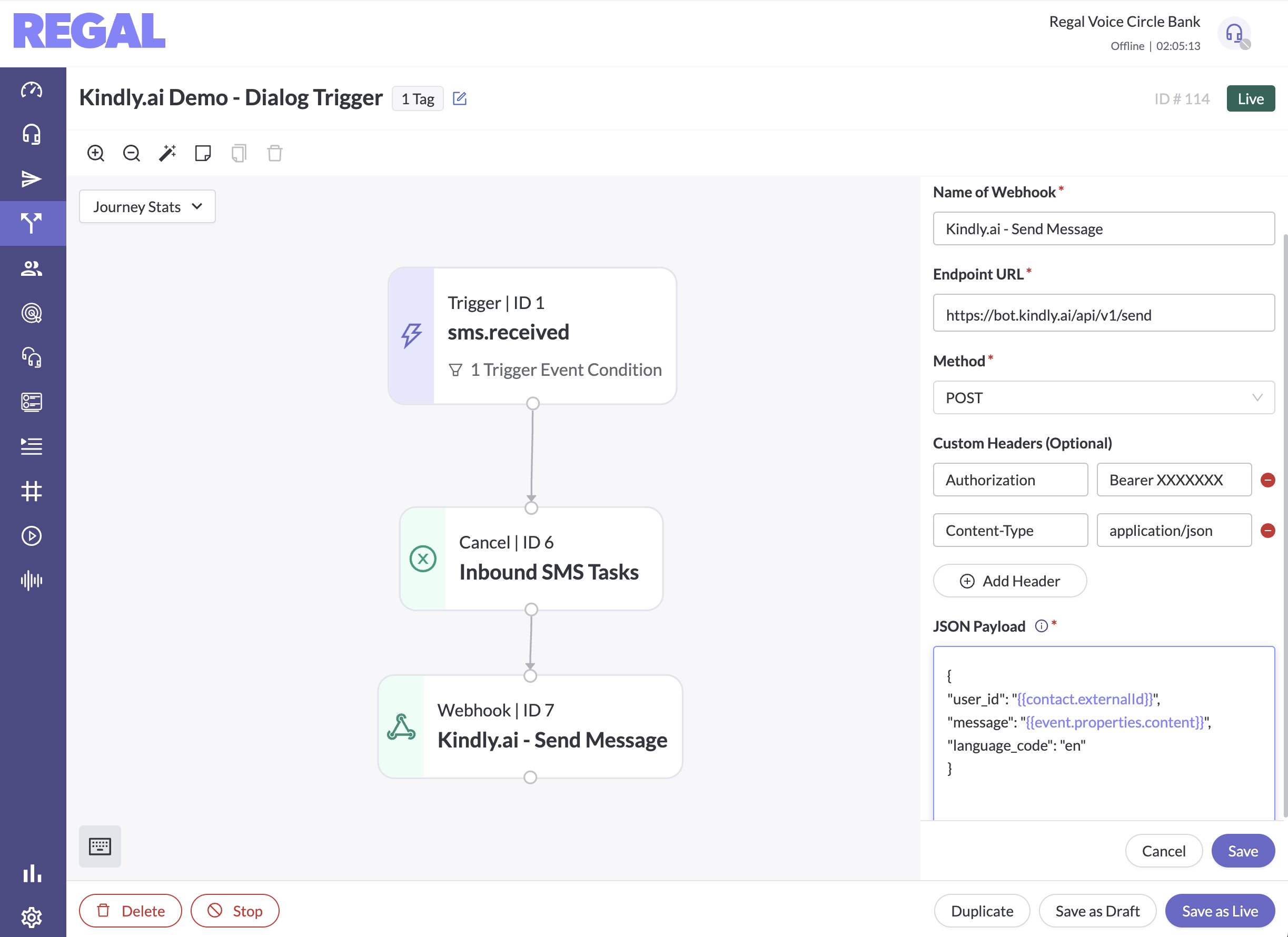Open the hashtag numbers icon in sidebar

(32, 491)
